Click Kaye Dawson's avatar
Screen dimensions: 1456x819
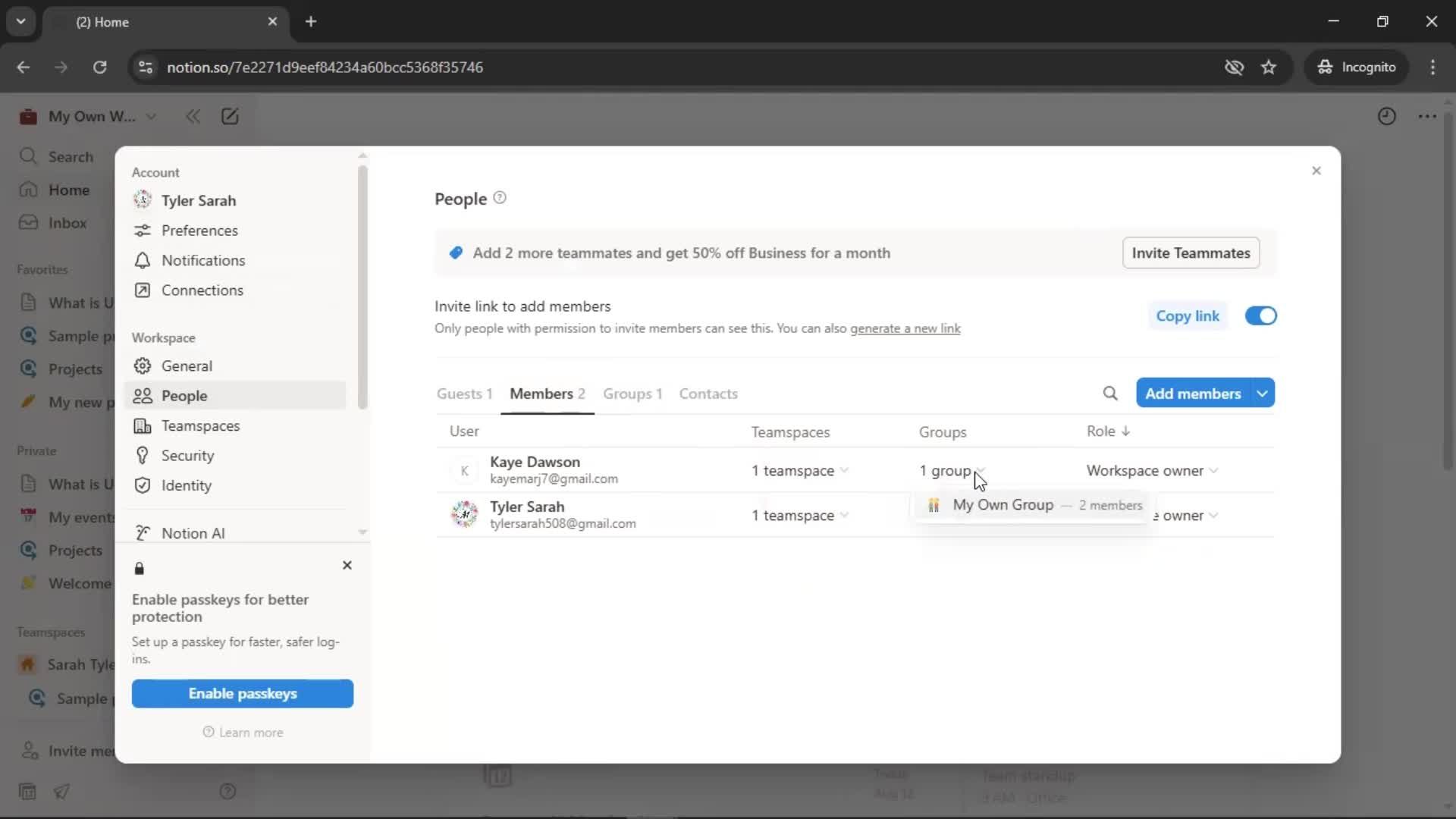click(464, 470)
